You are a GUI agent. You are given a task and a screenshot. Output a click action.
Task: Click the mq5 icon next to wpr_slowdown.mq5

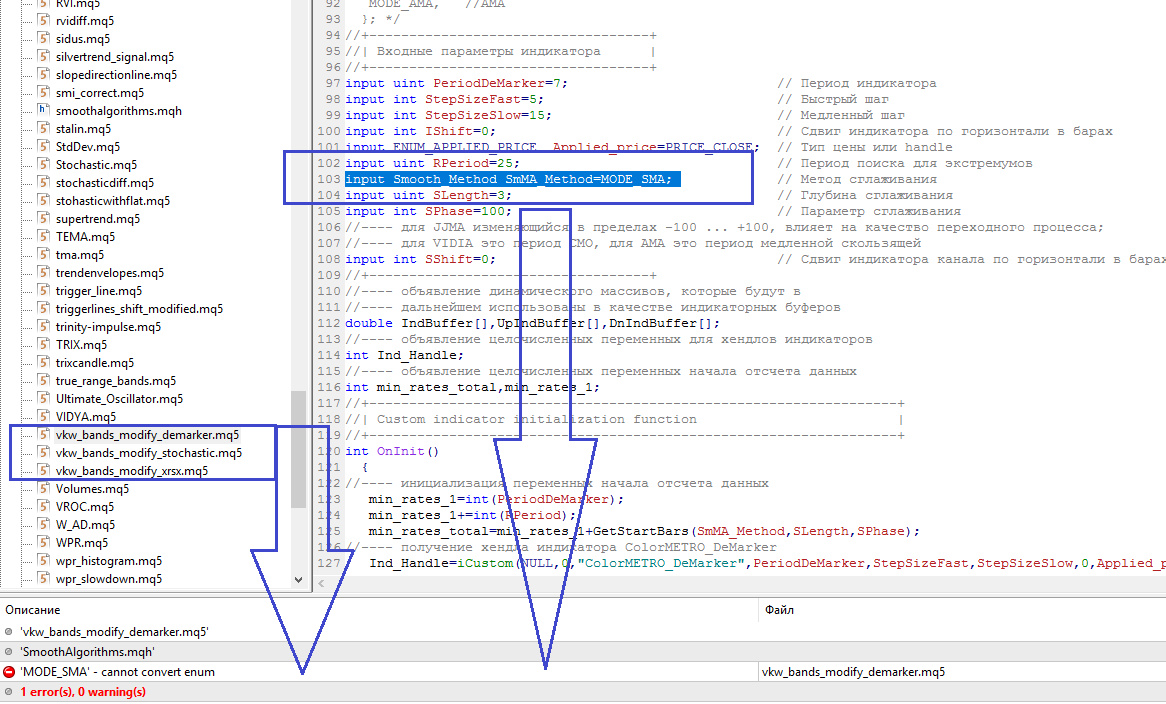click(41, 578)
